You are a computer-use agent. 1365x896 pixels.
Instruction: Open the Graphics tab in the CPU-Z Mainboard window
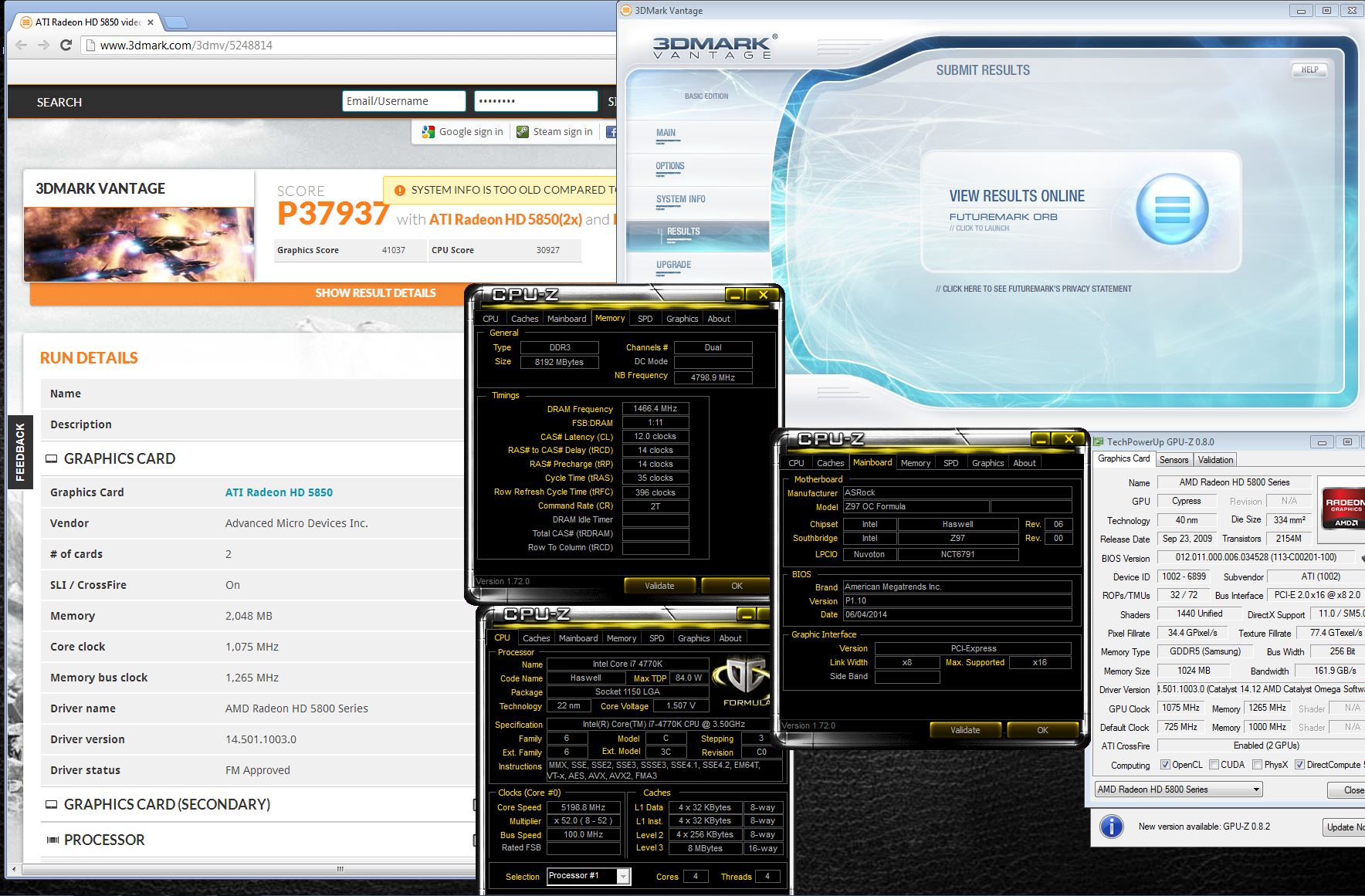click(x=988, y=463)
